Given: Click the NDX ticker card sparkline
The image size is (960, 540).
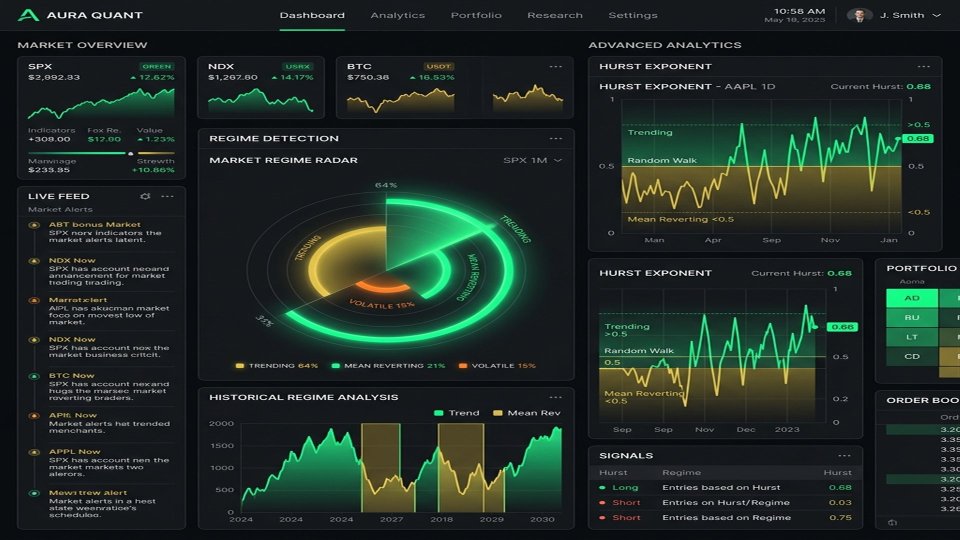Looking at the screenshot, I should tap(261, 100).
